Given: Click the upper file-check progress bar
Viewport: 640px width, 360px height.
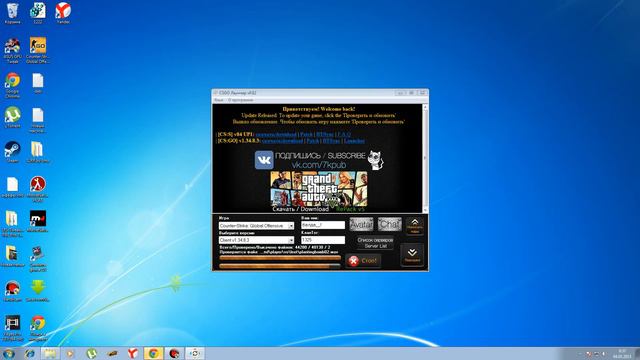Looking at the screenshot, I should [280, 258].
